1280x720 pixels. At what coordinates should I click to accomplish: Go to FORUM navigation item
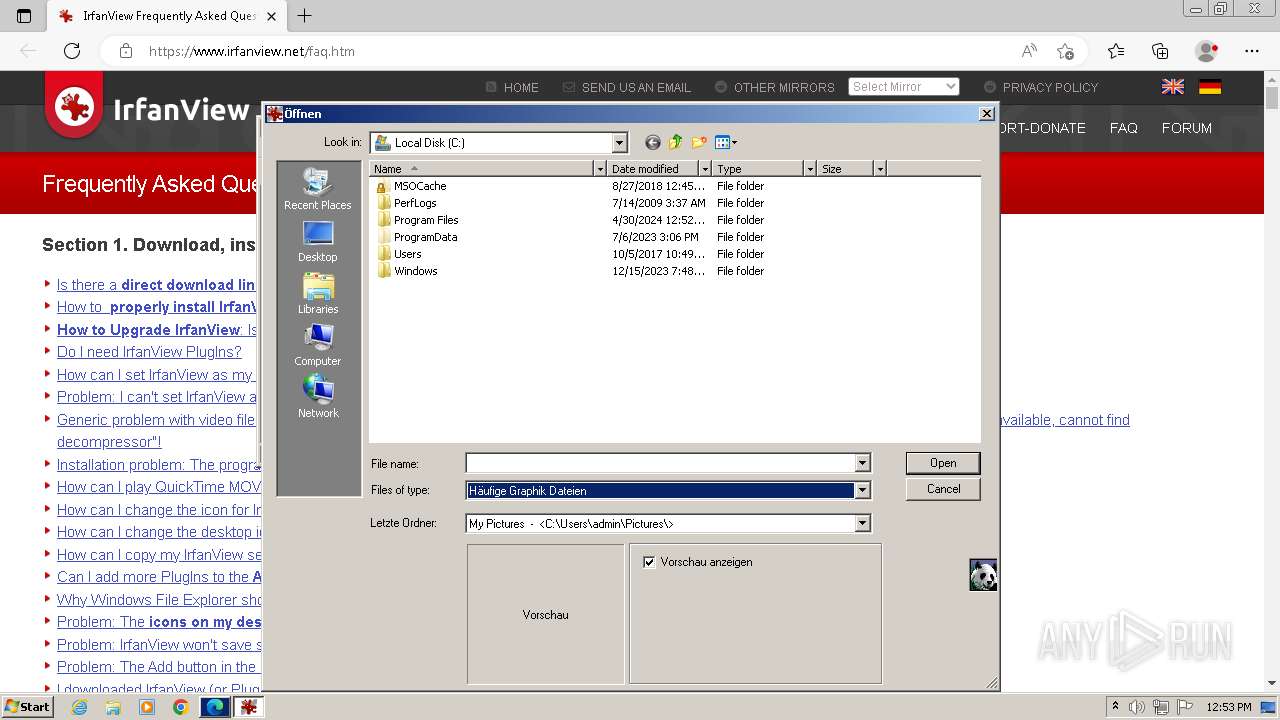point(1186,128)
